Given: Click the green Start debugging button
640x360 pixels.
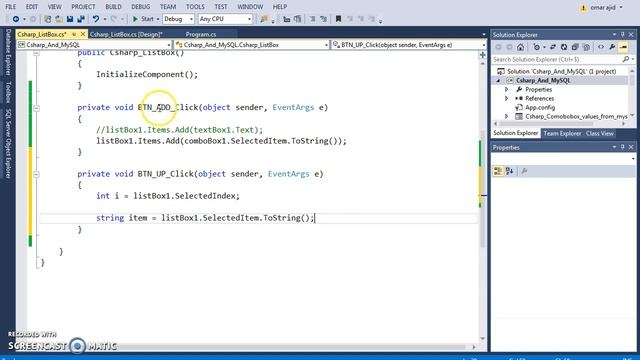Looking at the screenshot, I should [x=143, y=19].
